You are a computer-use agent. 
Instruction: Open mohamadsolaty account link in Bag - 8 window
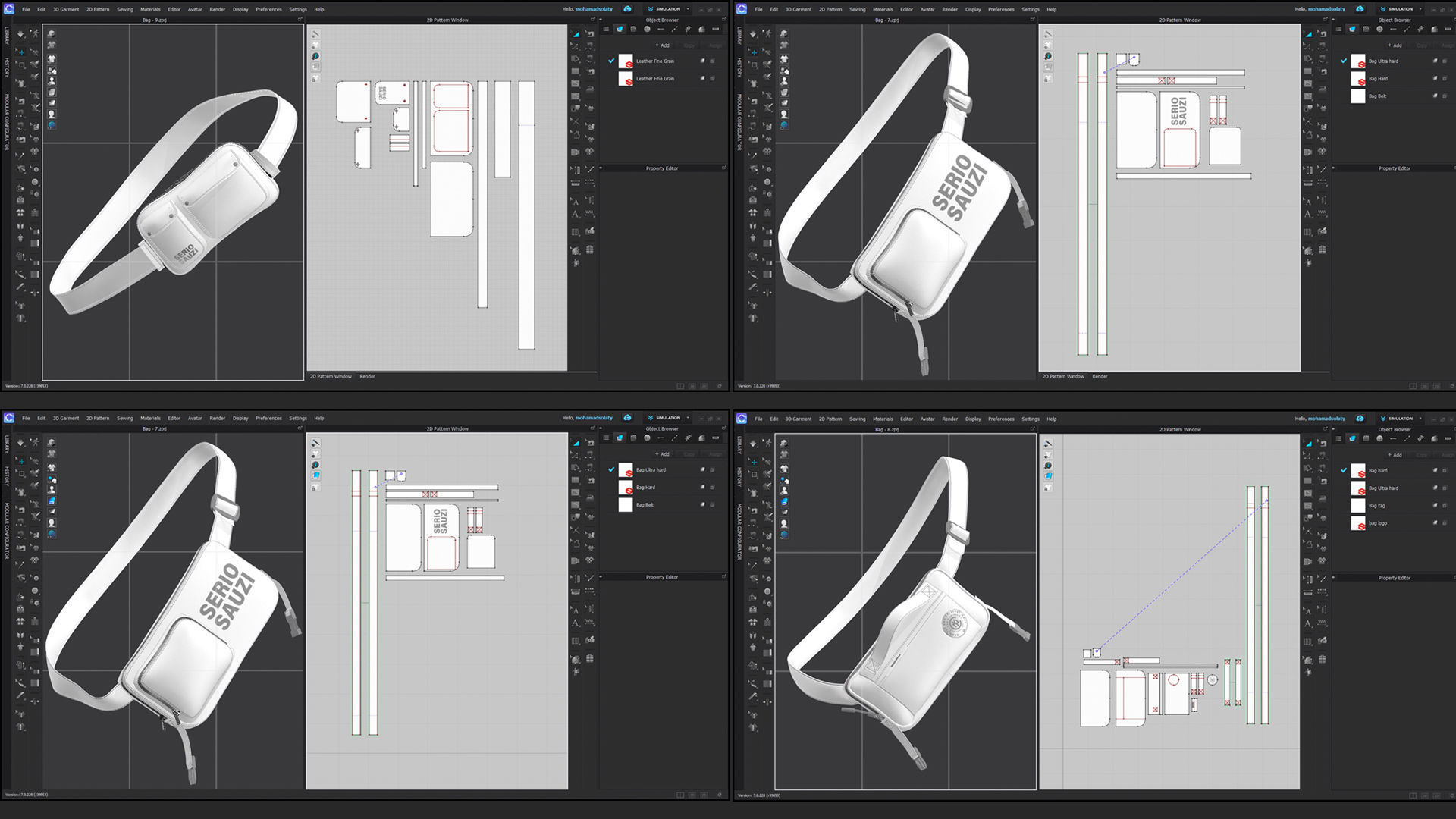[1326, 419]
